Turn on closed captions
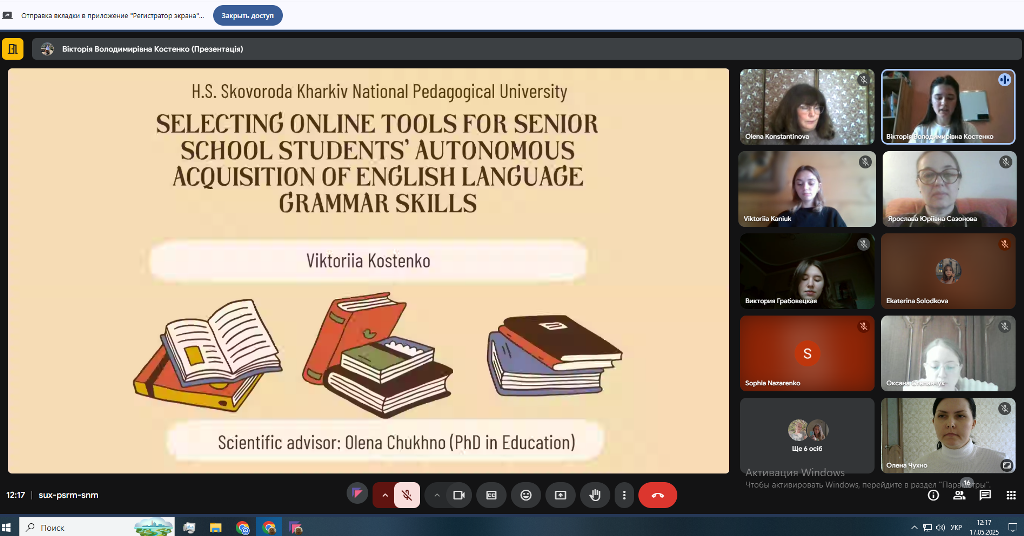 point(491,496)
